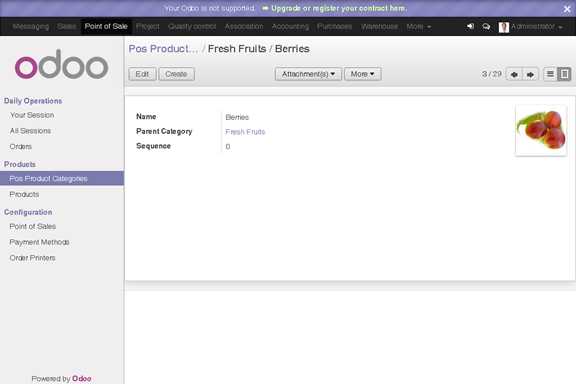The width and height of the screenshot is (576, 384).
Task: Open the More actions dropdown
Action: pyautogui.click(x=363, y=74)
